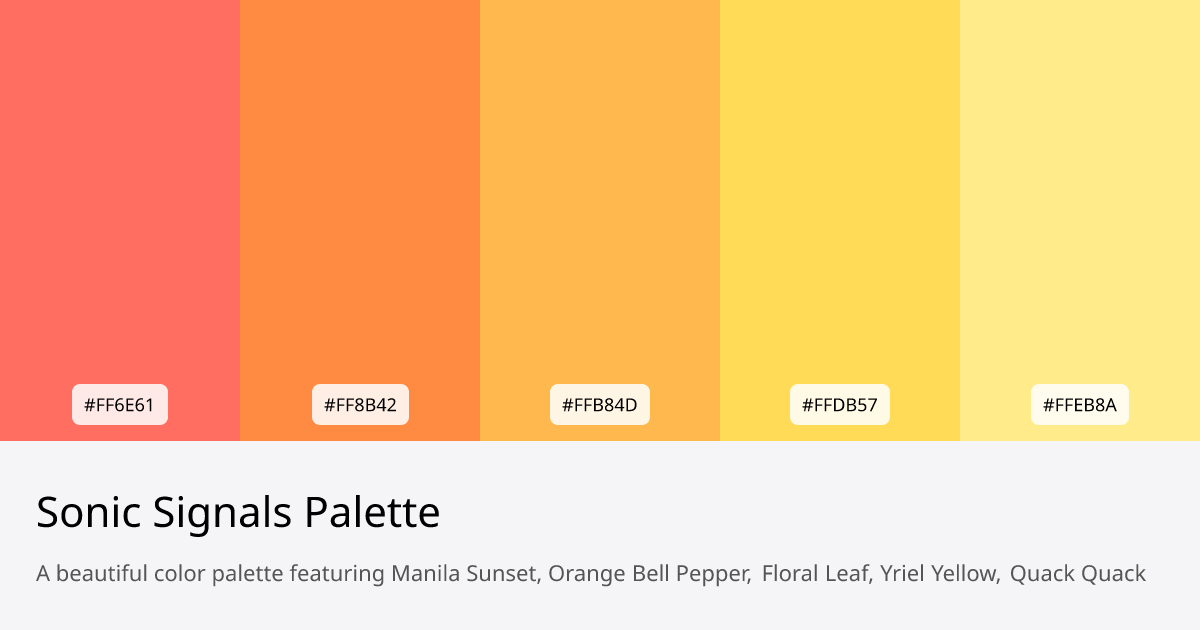Select the Orange Bell Pepper color column

[360, 200]
